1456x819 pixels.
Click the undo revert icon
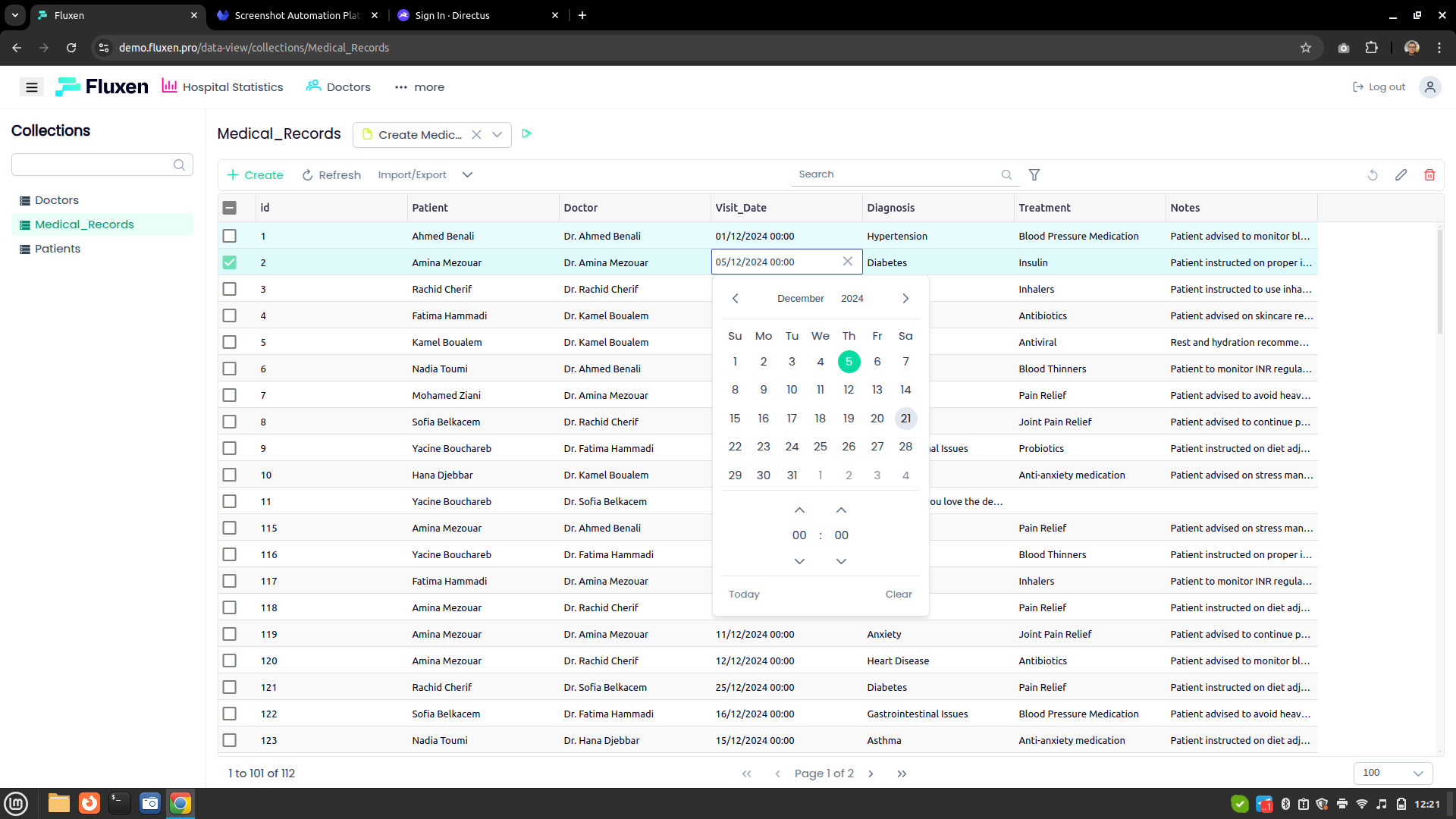pyautogui.click(x=1373, y=175)
